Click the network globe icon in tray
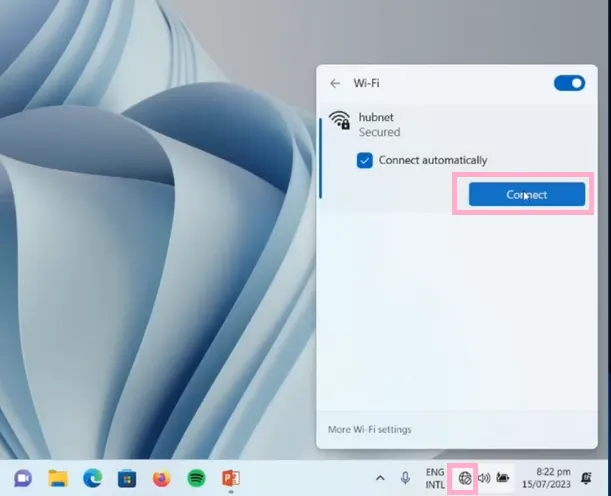The image size is (611, 496). point(465,478)
